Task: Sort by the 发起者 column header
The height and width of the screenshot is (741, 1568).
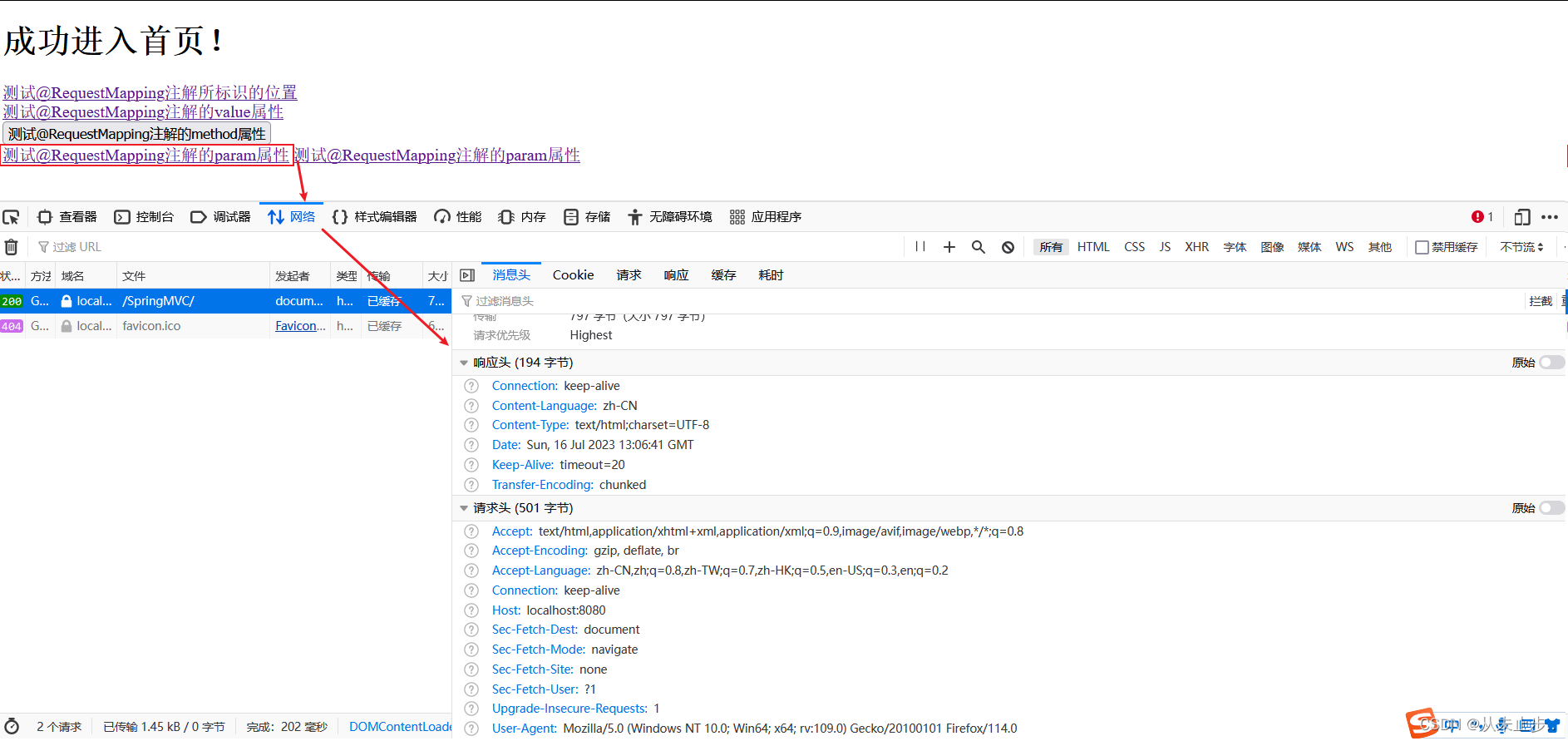Action: (300, 276)
